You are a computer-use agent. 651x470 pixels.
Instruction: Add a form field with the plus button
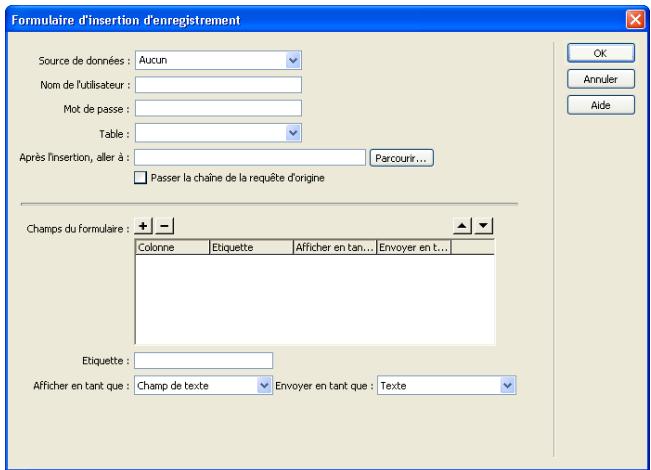143,226
